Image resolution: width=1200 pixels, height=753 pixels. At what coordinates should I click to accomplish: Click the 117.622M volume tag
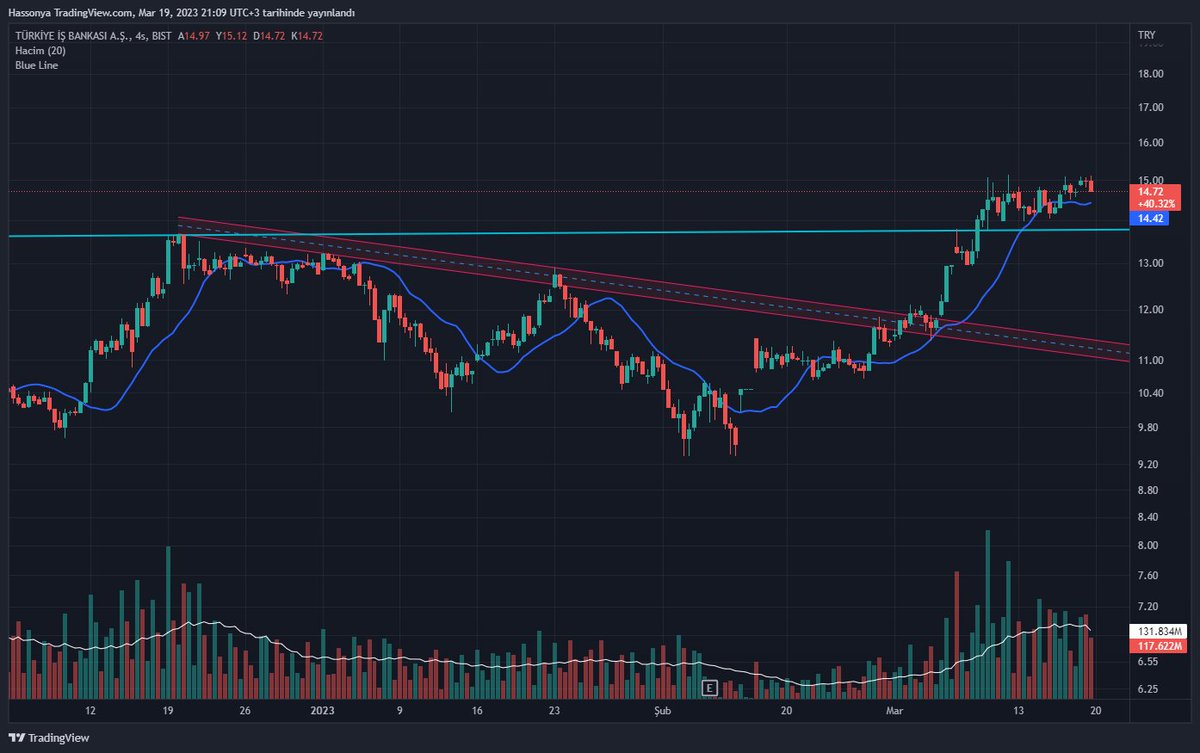pyautogui.click(x=1158, y=646)
